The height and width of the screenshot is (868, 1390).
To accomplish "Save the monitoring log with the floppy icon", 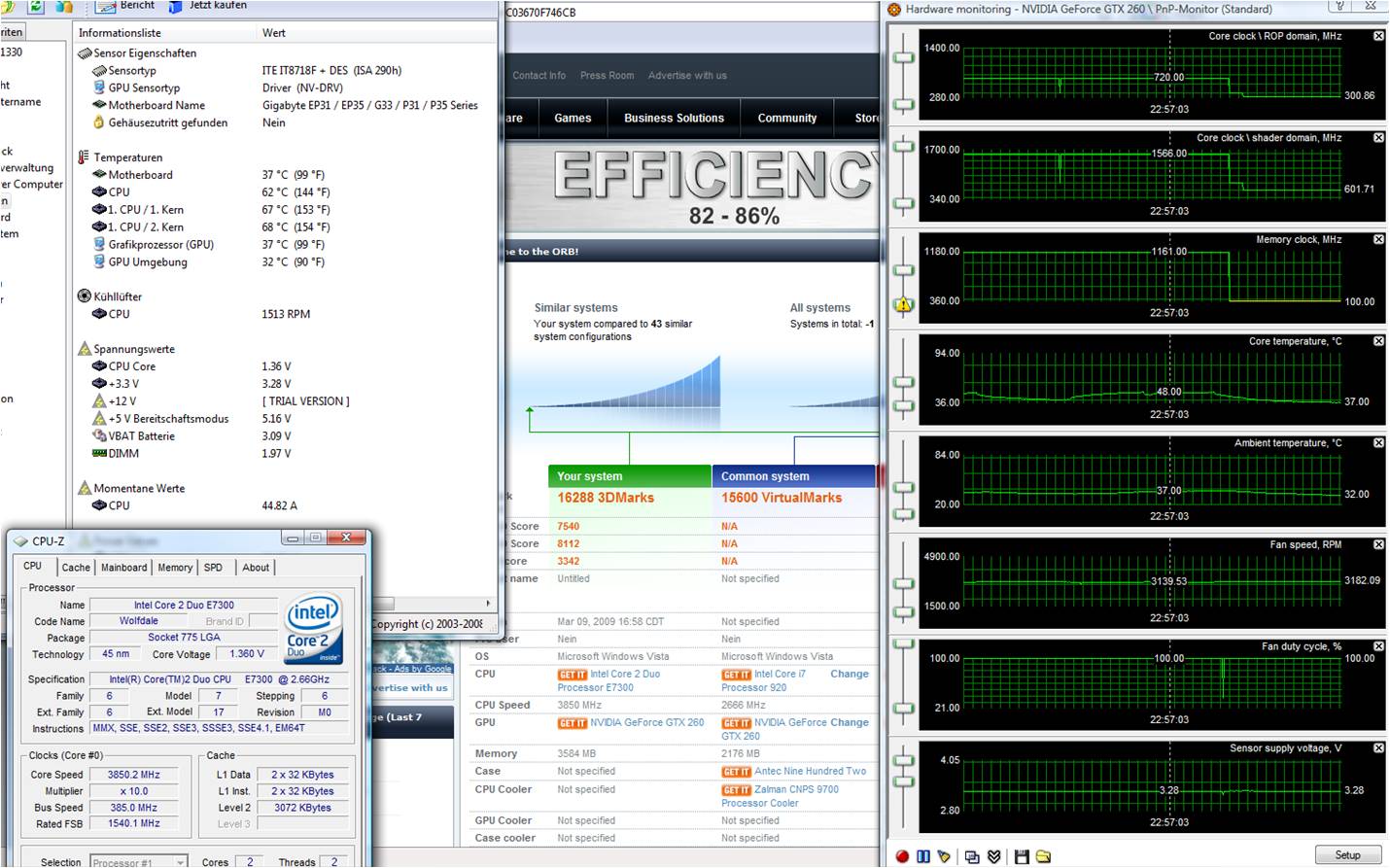I will 1022,856.
